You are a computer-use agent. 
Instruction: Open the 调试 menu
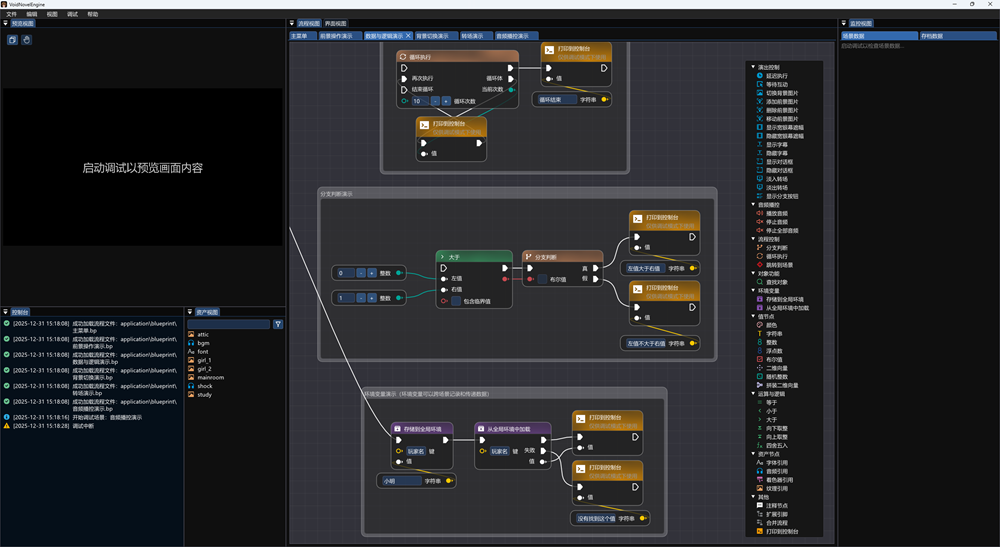point(72,14)
